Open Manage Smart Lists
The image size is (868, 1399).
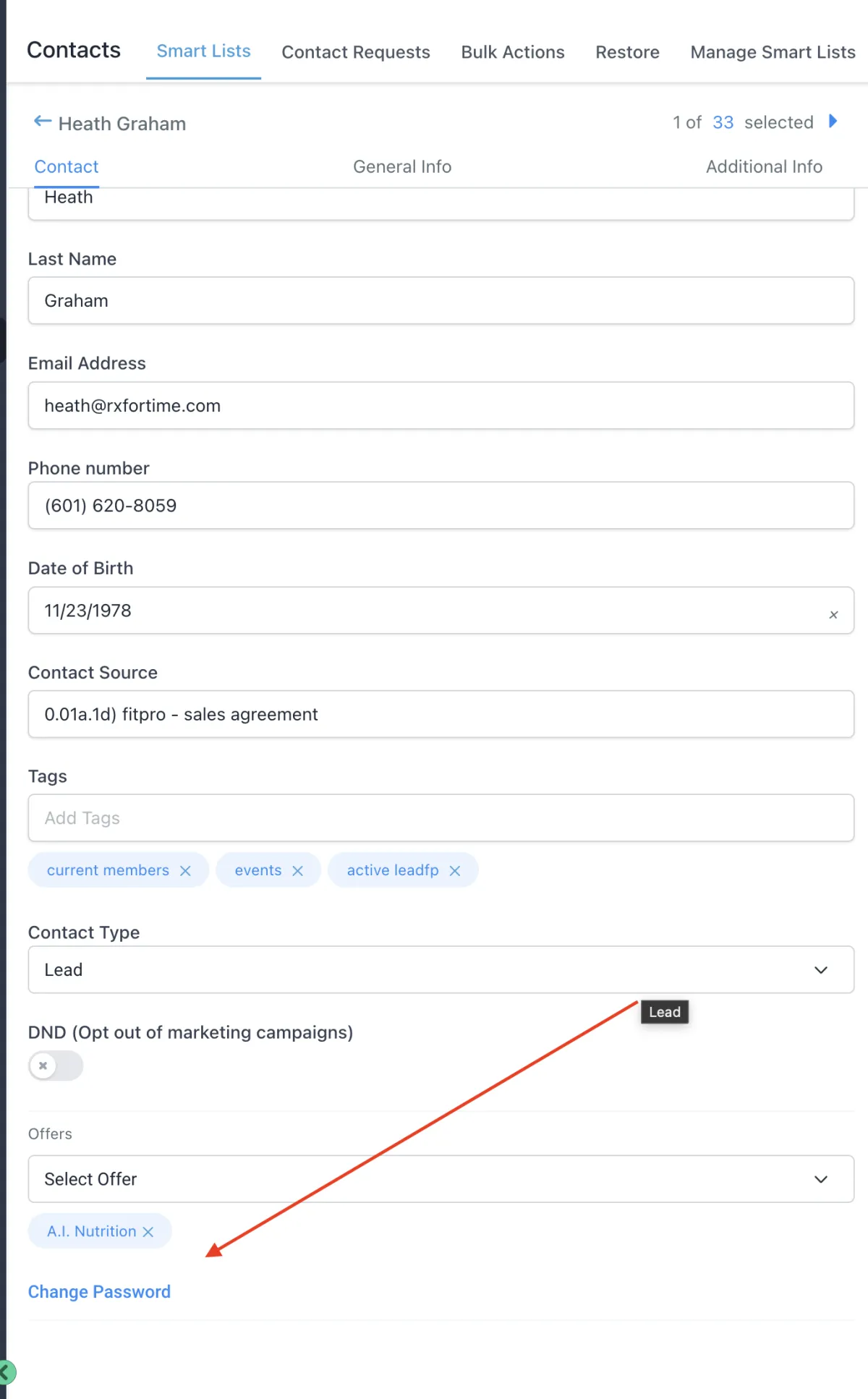click(773, 52)
